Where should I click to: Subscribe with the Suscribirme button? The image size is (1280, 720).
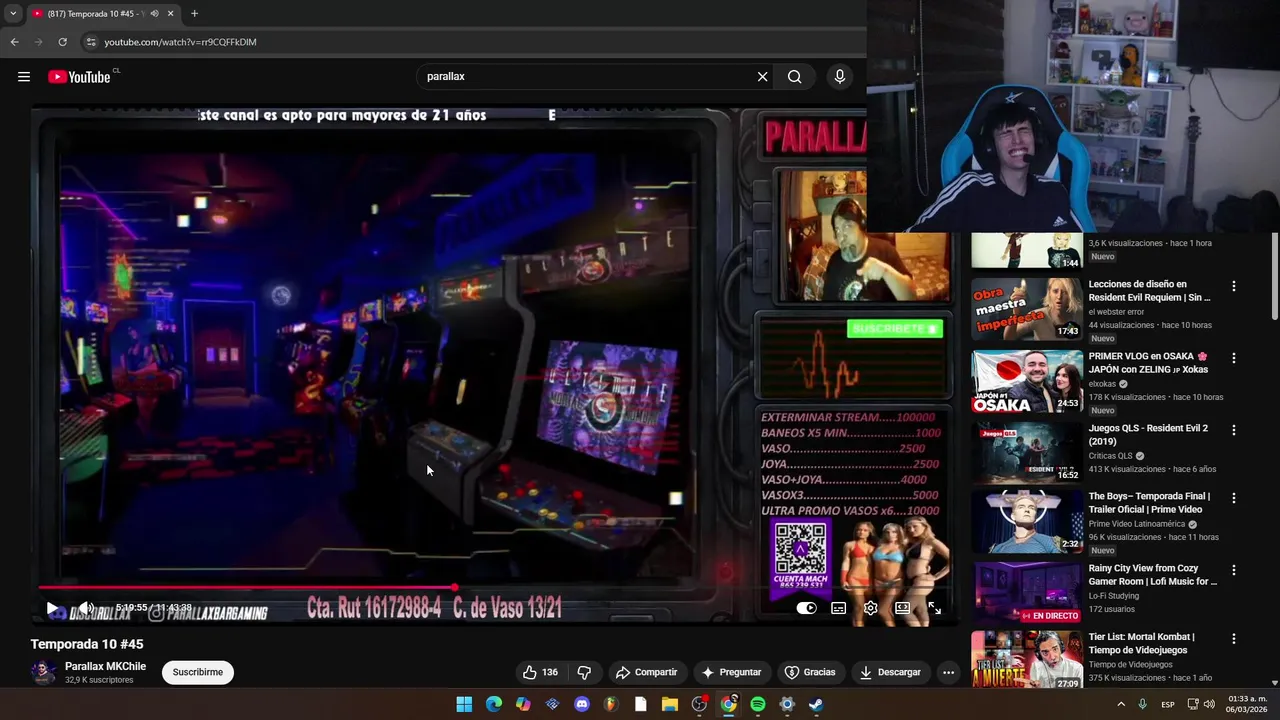coord(198,672)
